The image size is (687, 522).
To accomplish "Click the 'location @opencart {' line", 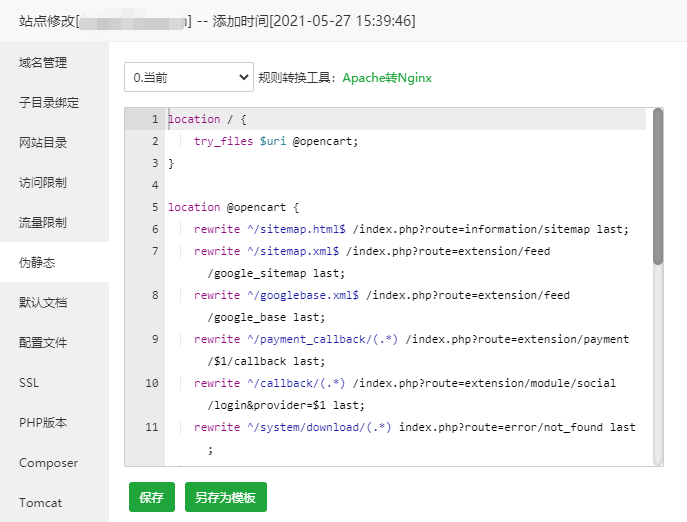I will [x=234, y=207].
